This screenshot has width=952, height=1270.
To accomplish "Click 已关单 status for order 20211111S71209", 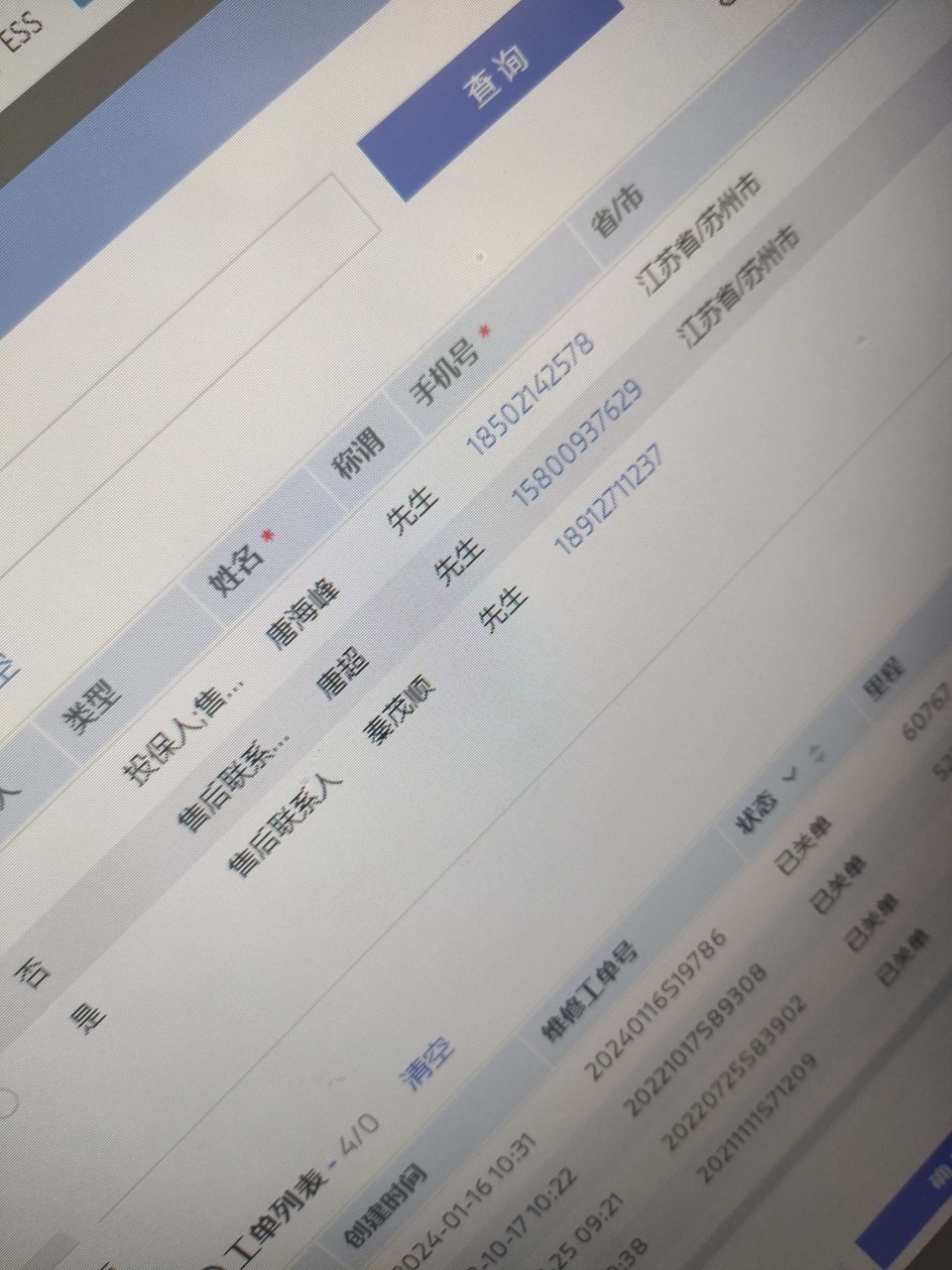I will coord(903,958).
